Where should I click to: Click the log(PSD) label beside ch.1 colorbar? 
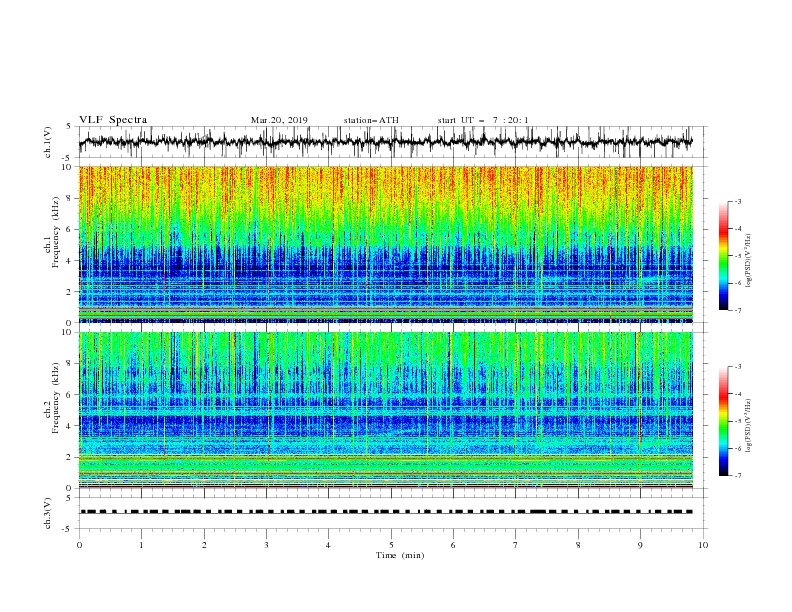point(749,261)
